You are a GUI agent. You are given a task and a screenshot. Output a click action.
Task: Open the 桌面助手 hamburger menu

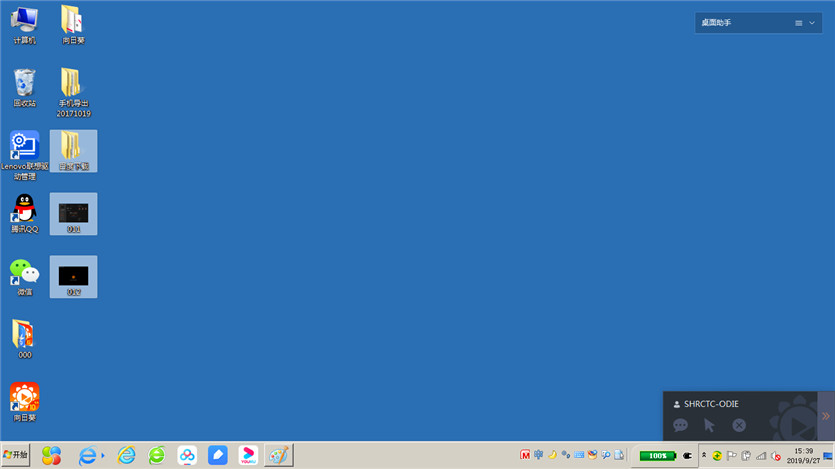click(798, 23)
